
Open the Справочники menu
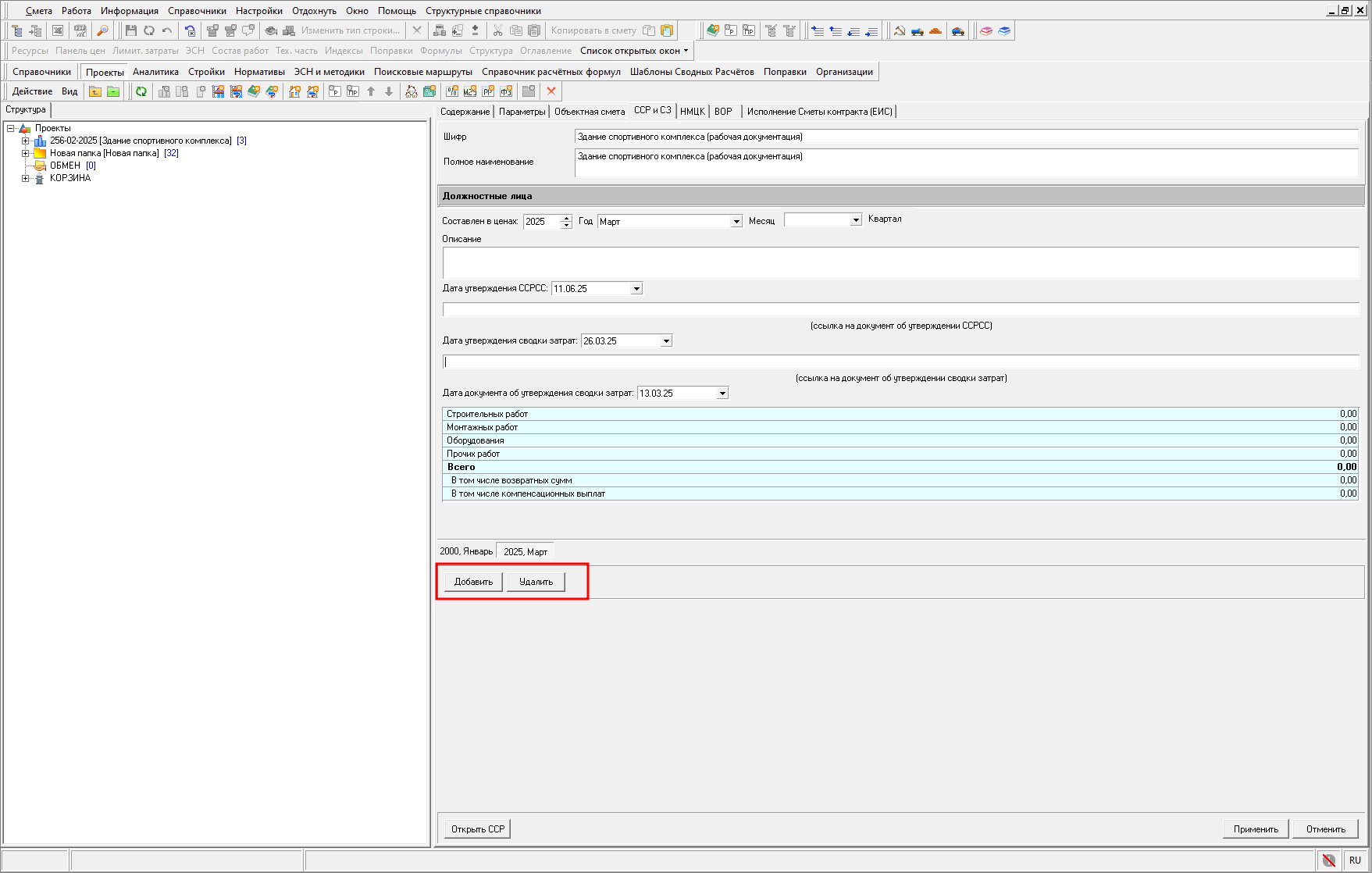(197, 11)
